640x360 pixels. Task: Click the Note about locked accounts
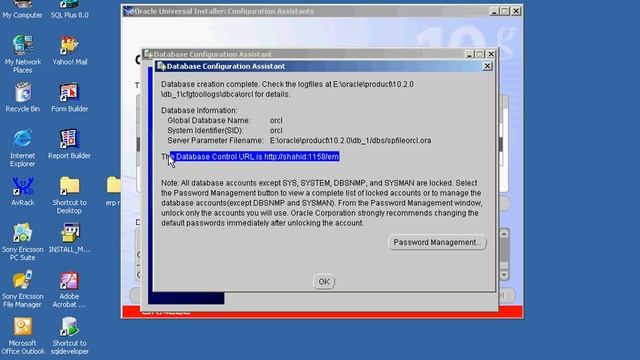(x=322, y=203)
